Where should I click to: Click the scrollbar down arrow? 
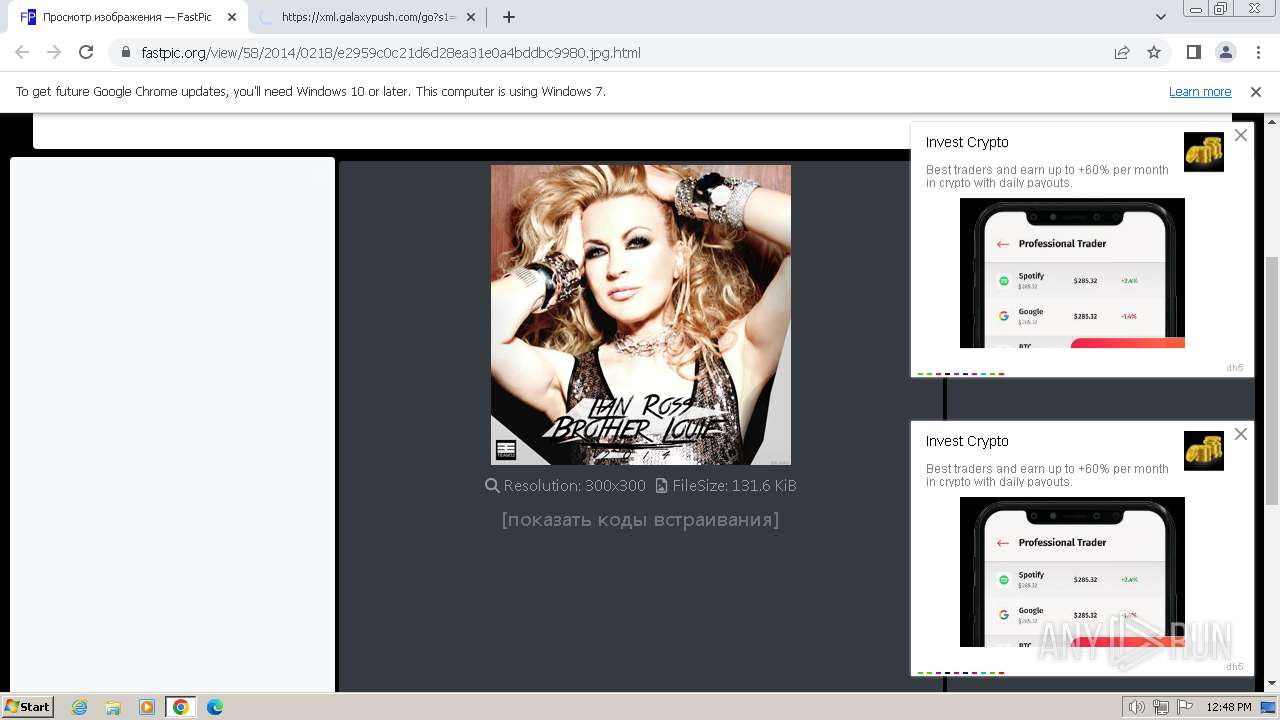pyautogui.click(x=1271, y=683)
